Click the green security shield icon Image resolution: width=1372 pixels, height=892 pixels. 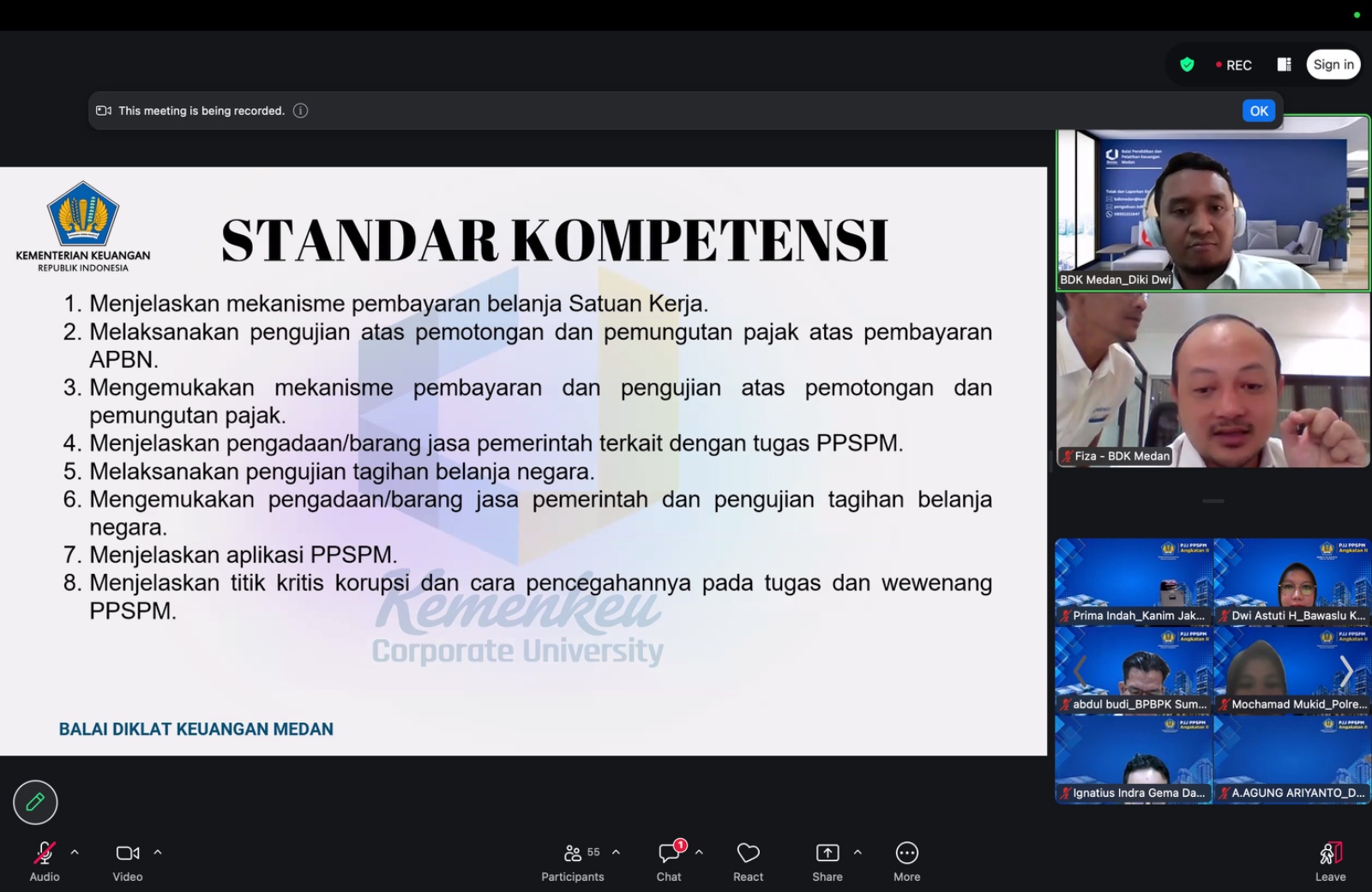1187,64
